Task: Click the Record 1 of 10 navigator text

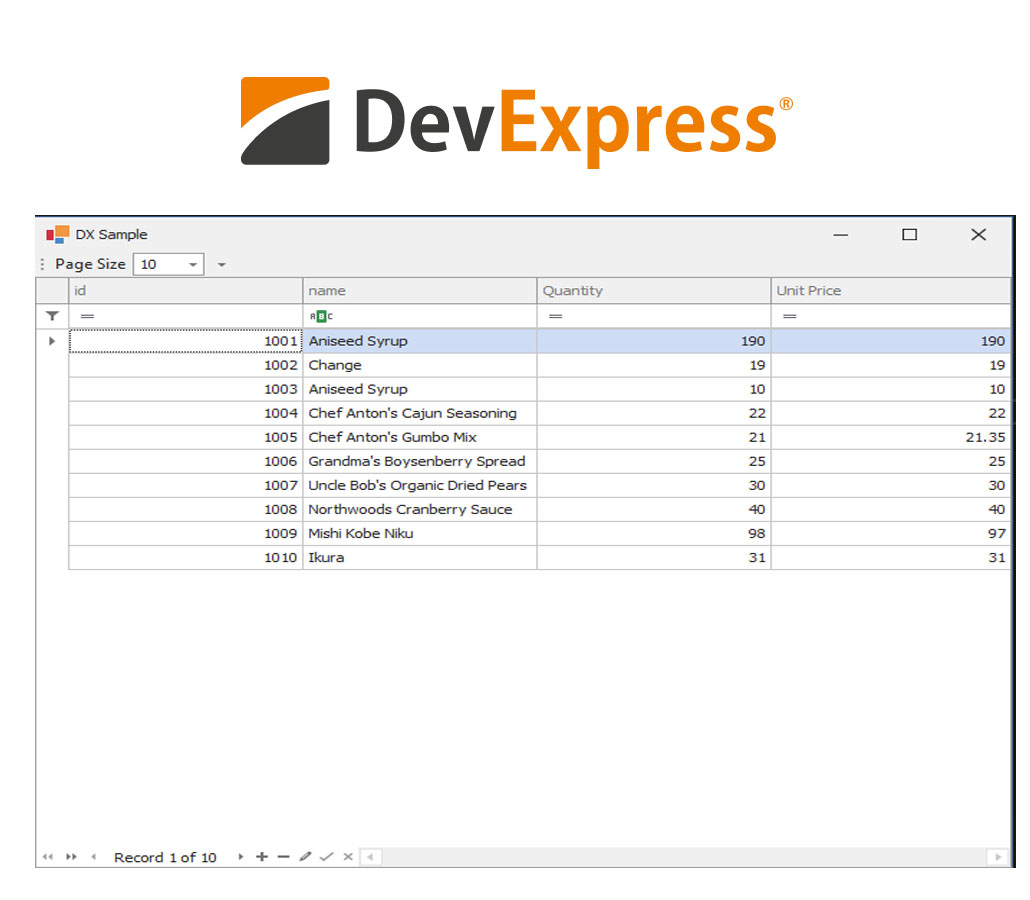Action: click(x=165, y=857)
